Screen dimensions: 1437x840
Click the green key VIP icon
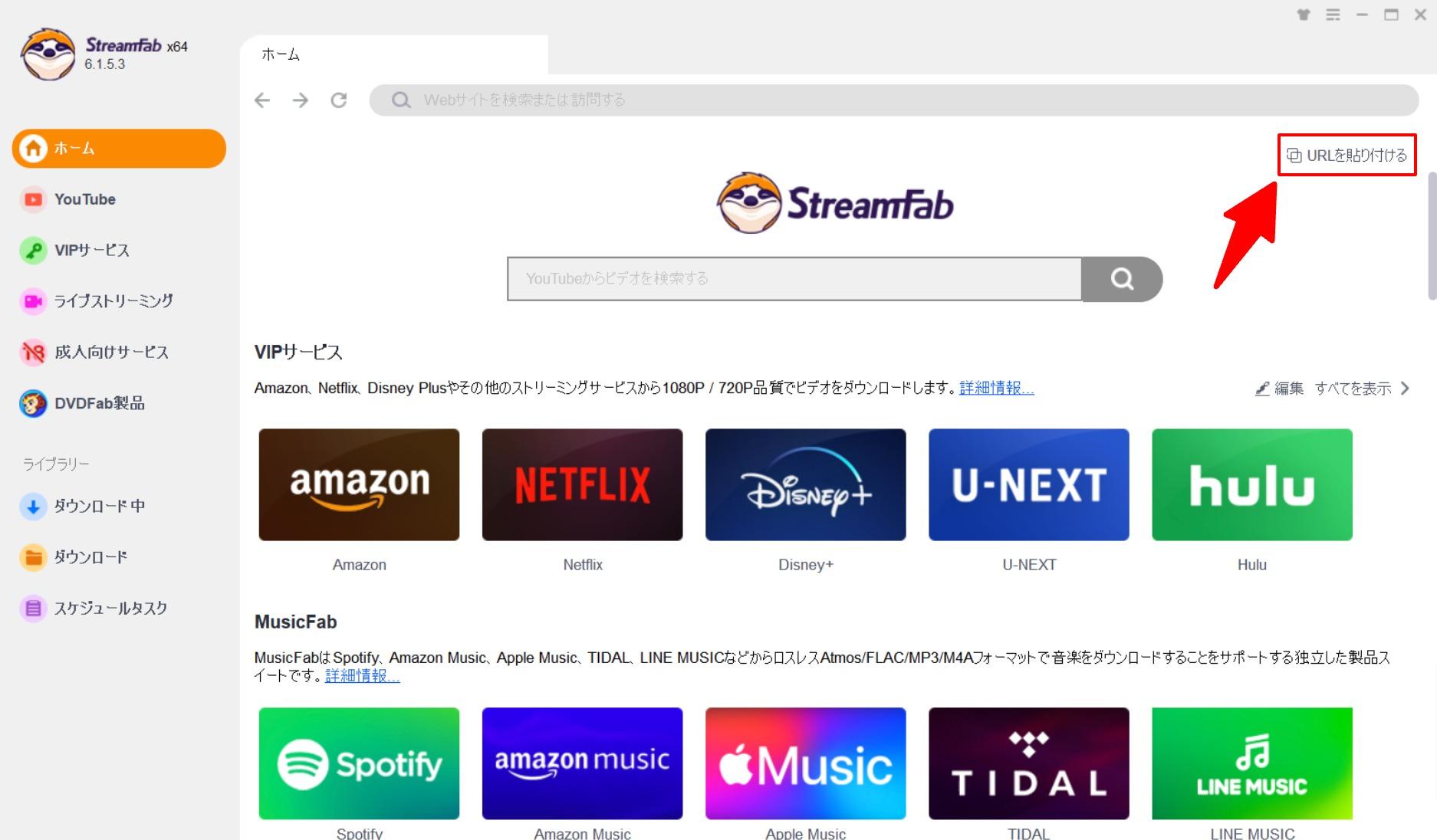33,251
